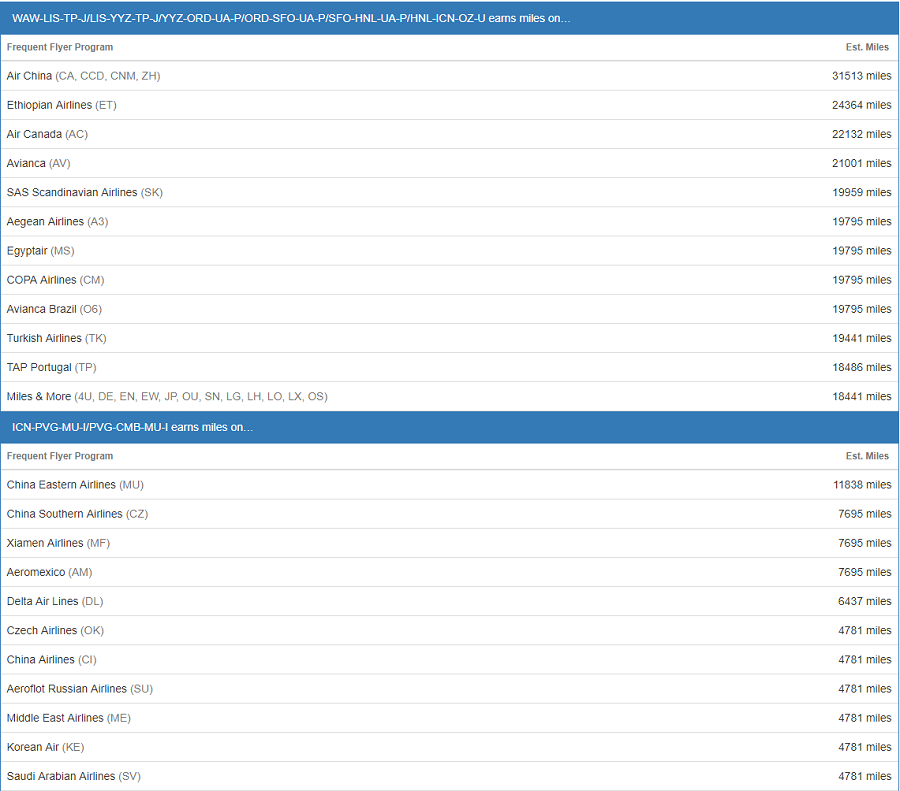This screenshot has width=900, height=791.
Task: Click the TAP Portugal row
Action: coord(450,367)
